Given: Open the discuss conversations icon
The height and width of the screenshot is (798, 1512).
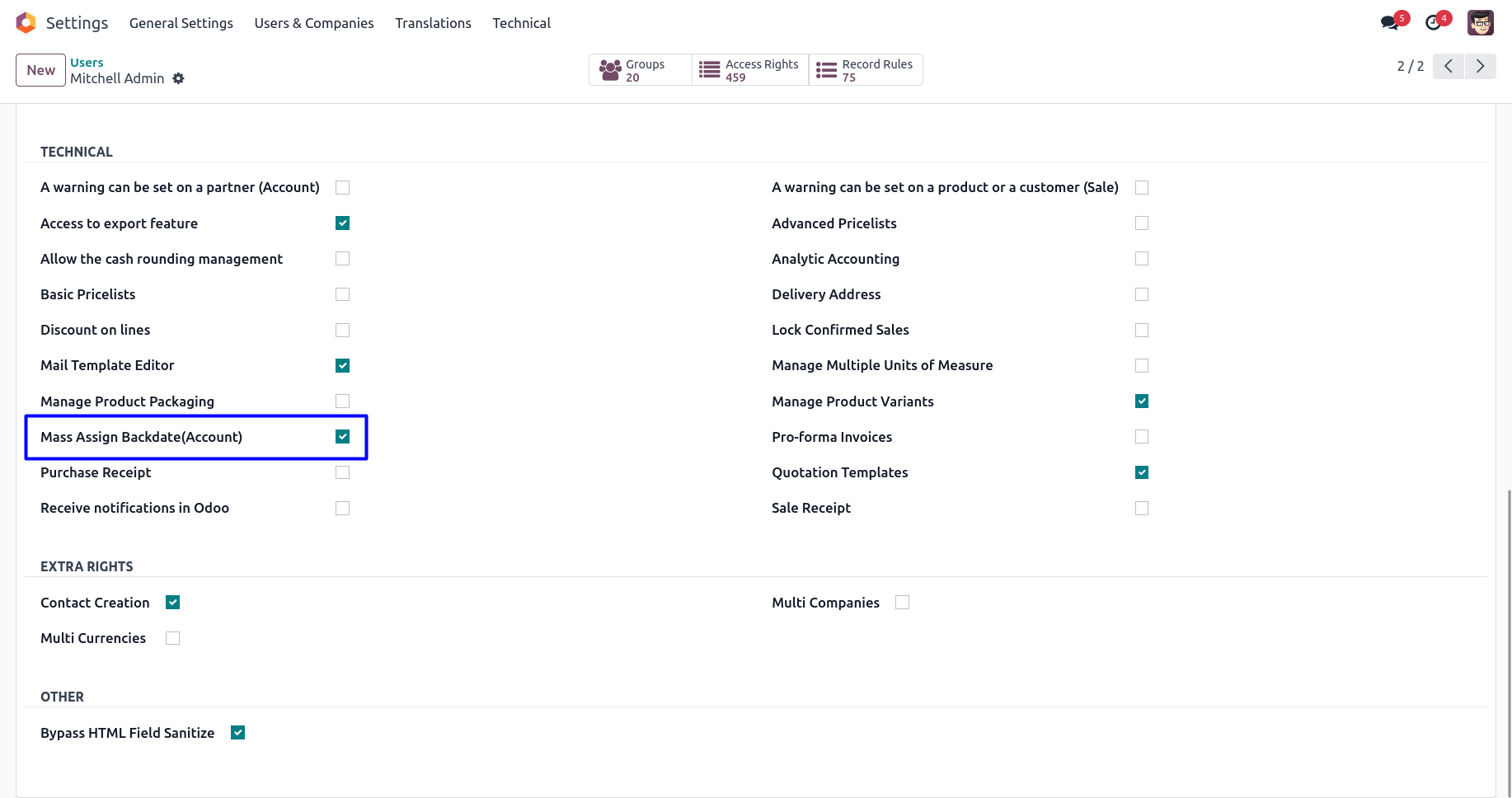Looking at the screenshot, I should (x=1390, y=23).
